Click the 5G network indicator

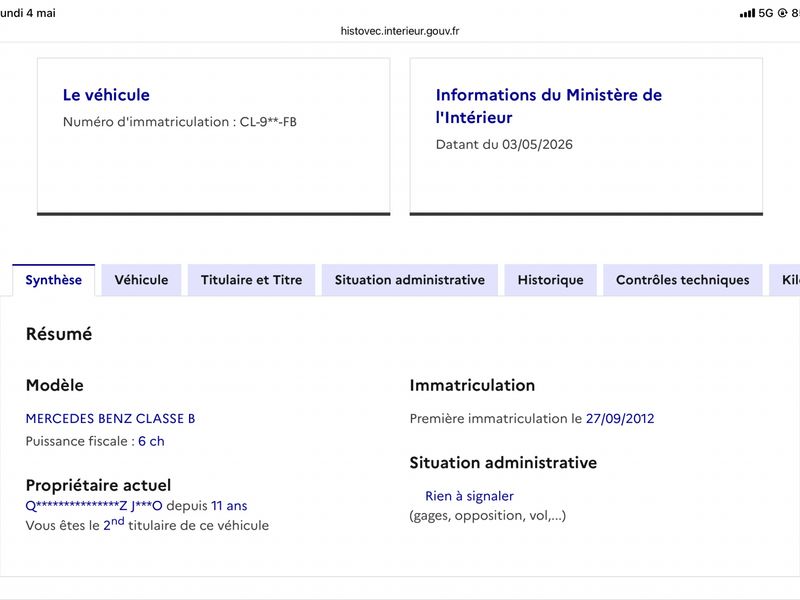click(x=766, y=13)
